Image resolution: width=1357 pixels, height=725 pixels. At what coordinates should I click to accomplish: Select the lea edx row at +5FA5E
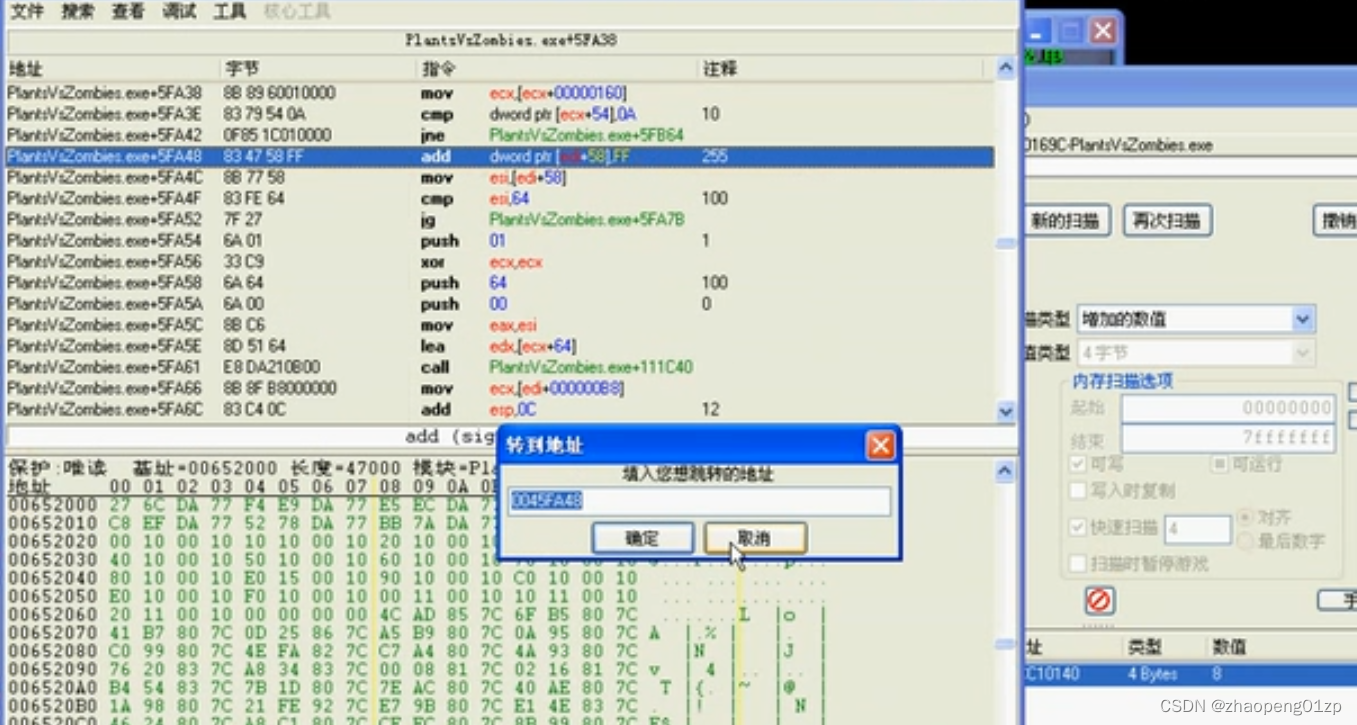pyautogui.click(x=500, y=346)
